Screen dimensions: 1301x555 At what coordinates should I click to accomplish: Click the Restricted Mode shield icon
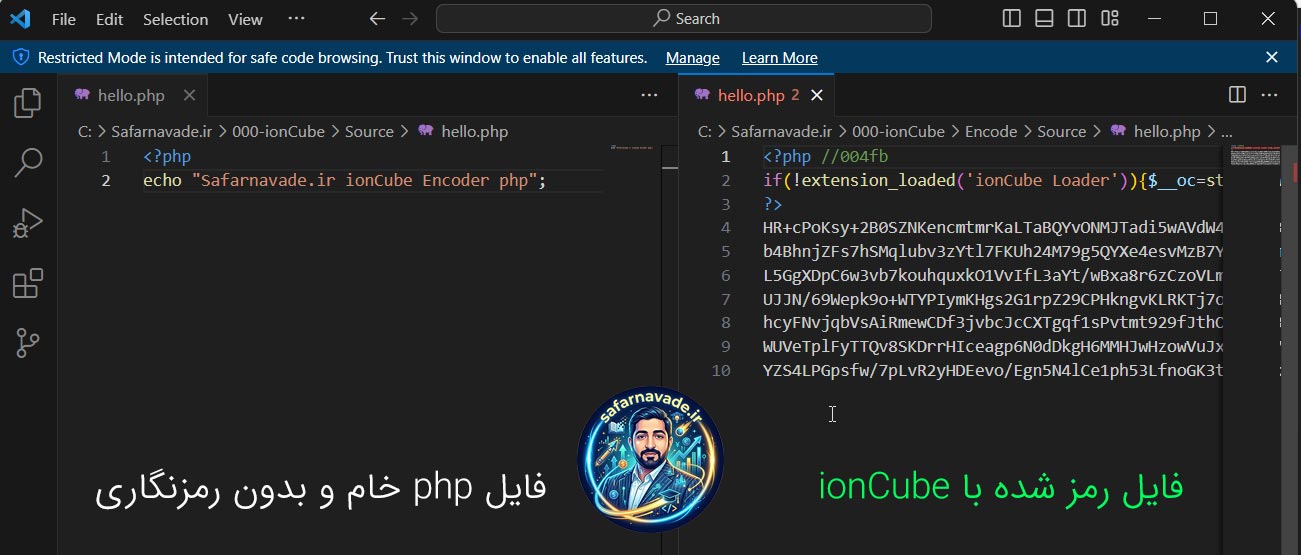pyautogui.click(x=21, y=58)
